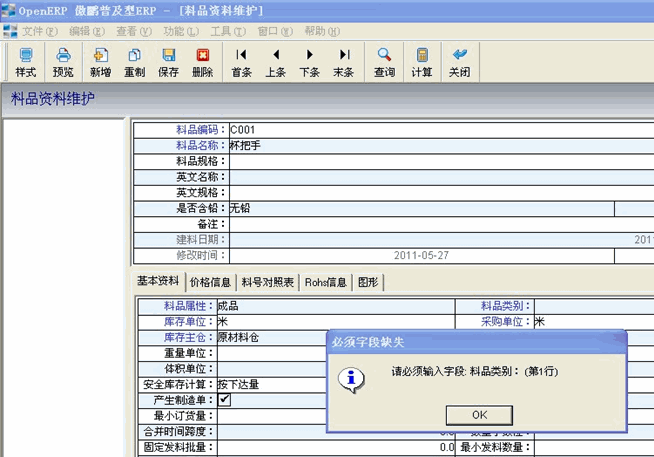The image size is (654, 457).
Task: Go to previous record using 上条
Action: pyautogui.click(x=276, y=62)
